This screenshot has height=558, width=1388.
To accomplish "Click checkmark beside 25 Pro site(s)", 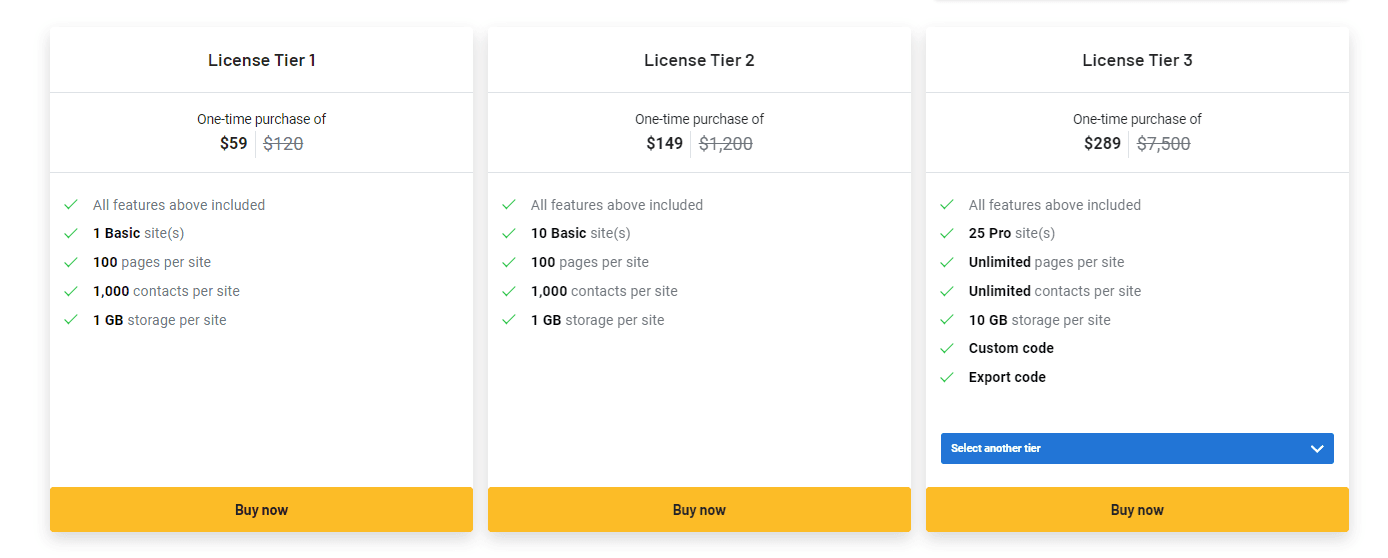I will (947, 234).
